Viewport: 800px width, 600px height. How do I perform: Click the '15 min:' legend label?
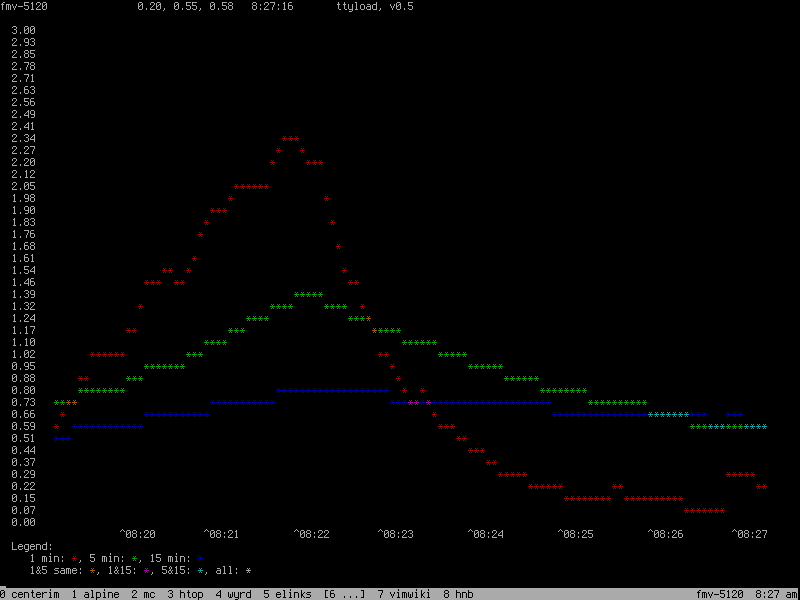(170, 559)
